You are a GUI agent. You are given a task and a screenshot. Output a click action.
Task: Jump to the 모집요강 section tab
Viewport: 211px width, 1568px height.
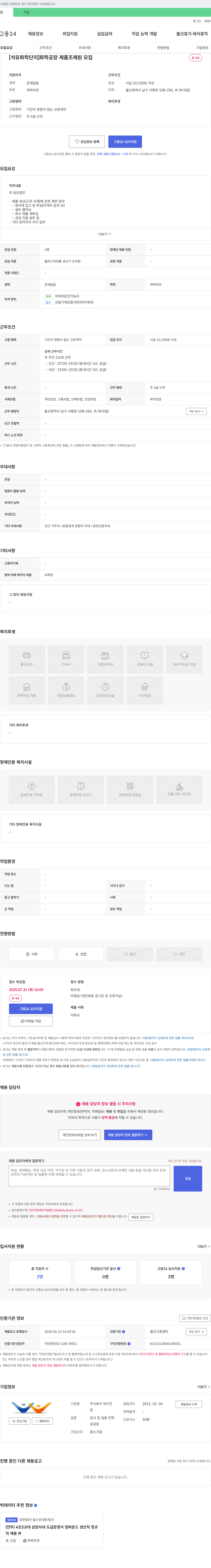pos(6,47)
